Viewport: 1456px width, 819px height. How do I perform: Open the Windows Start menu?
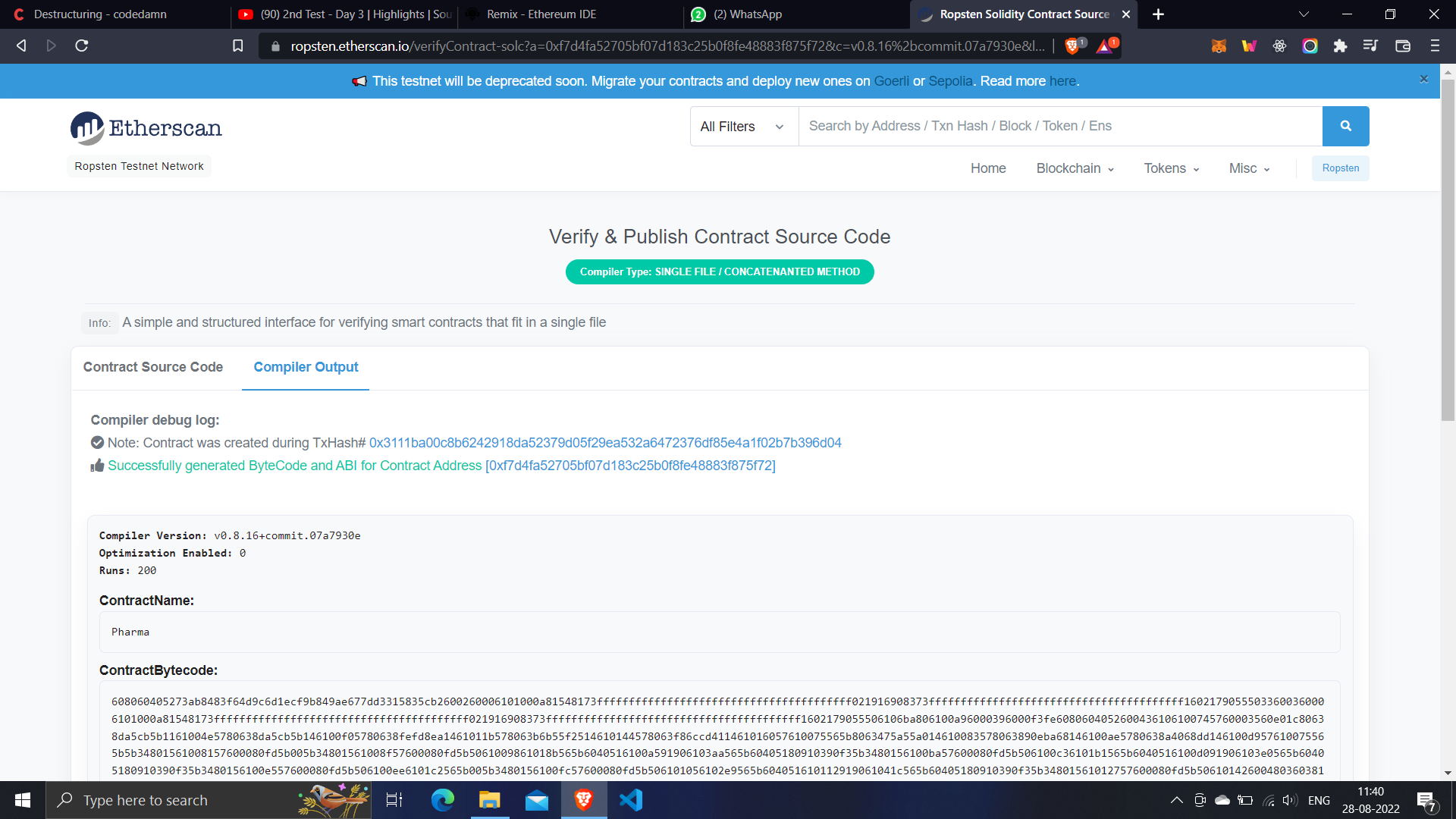tap(23, 800)
